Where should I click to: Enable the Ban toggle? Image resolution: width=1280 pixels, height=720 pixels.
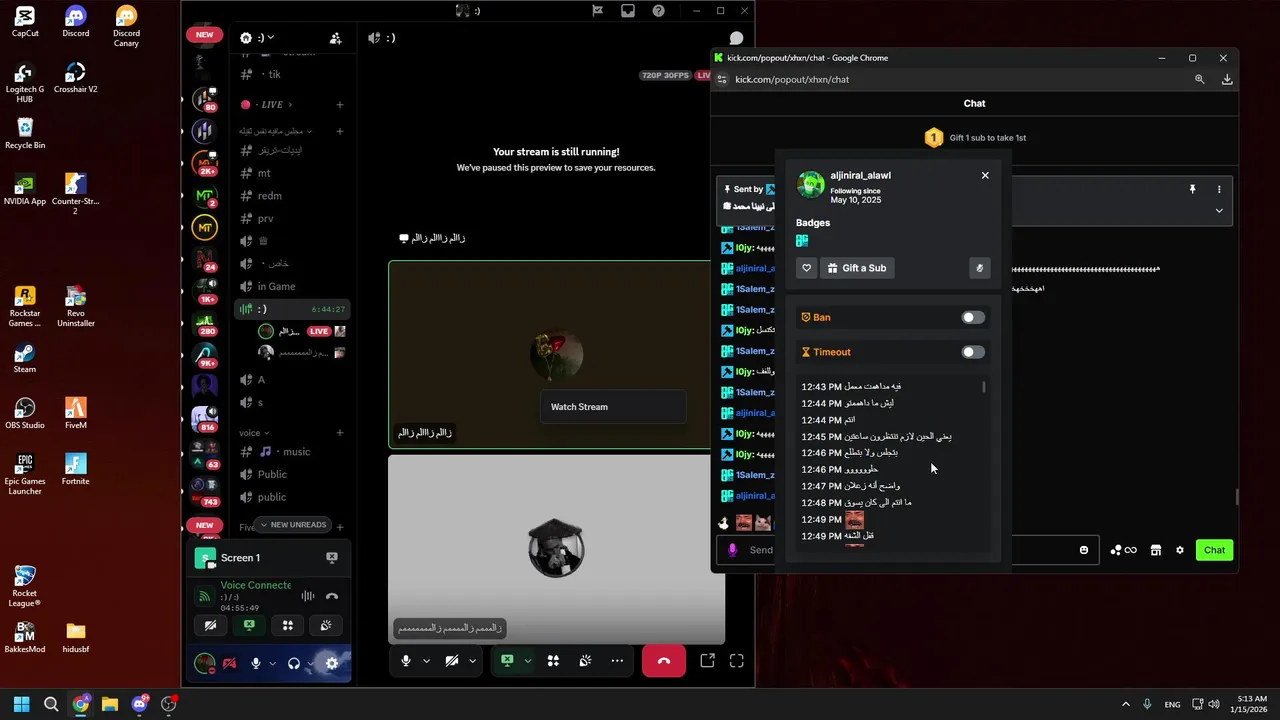click(x=973, y=317)
